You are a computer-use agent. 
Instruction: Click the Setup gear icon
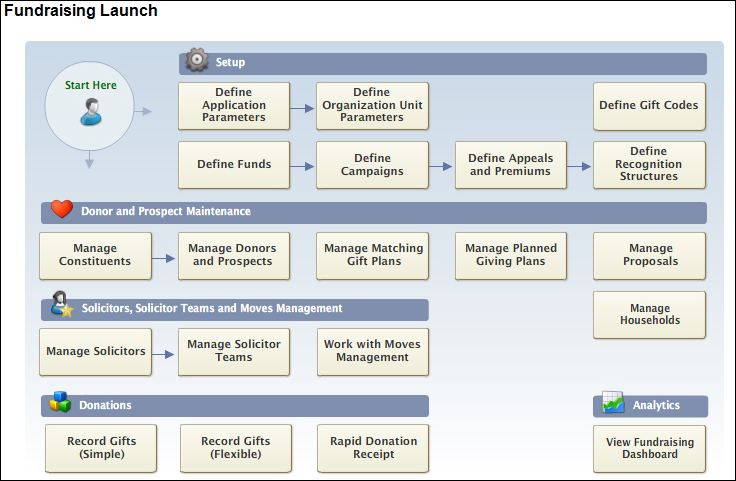click(x=196, y=60)
